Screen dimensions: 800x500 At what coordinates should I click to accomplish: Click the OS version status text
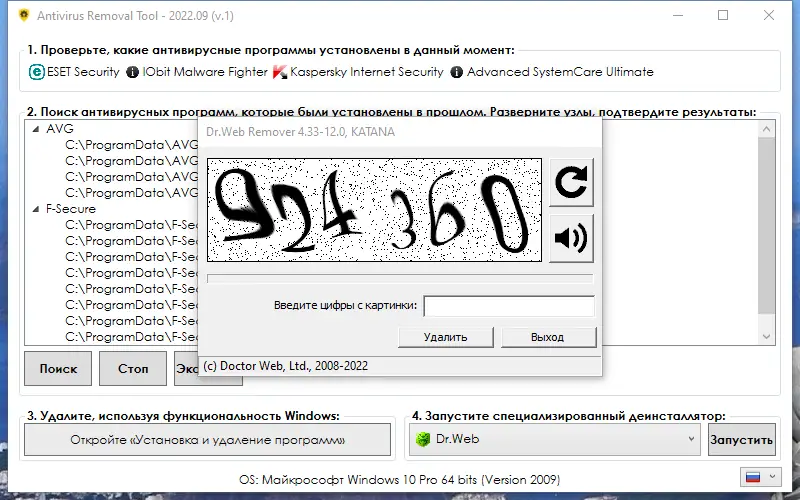(x=399, y=480)
